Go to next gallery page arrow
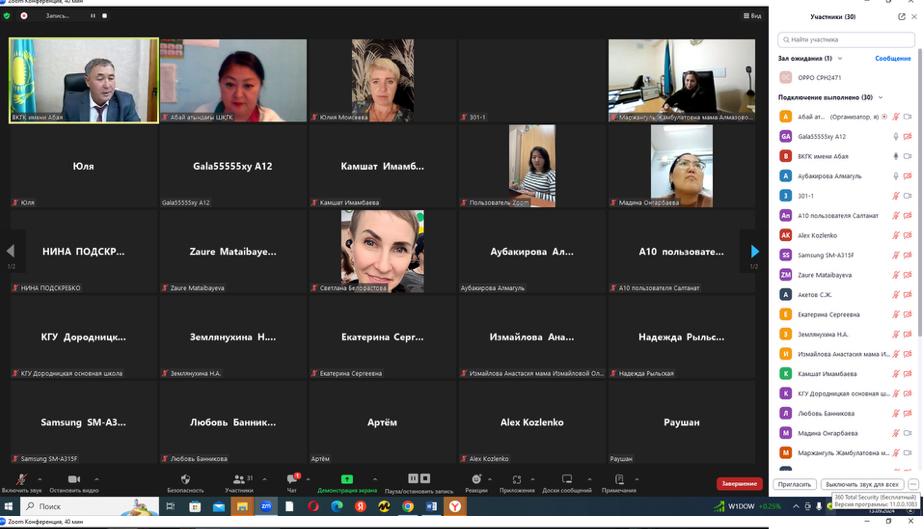 point(755,251)
